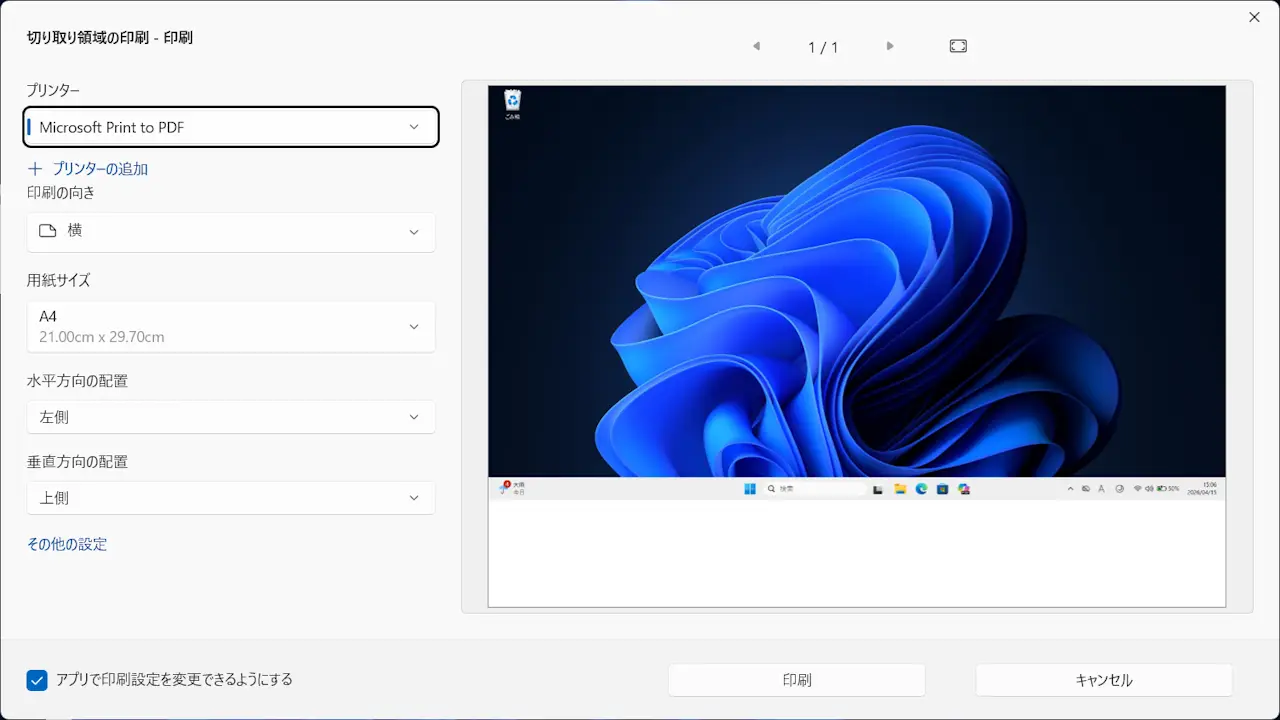Viewport: 1280px width, 720px height.
Task: Open その他の設定 link
Action: click(x=67, y=544)
